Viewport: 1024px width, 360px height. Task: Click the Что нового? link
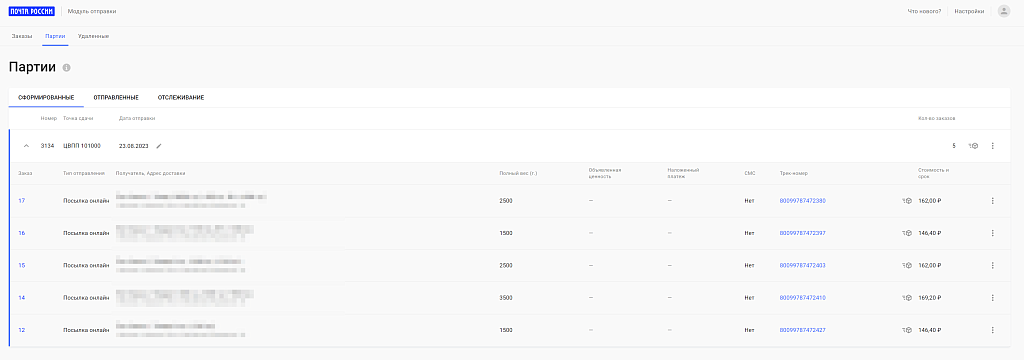[924, 12]
